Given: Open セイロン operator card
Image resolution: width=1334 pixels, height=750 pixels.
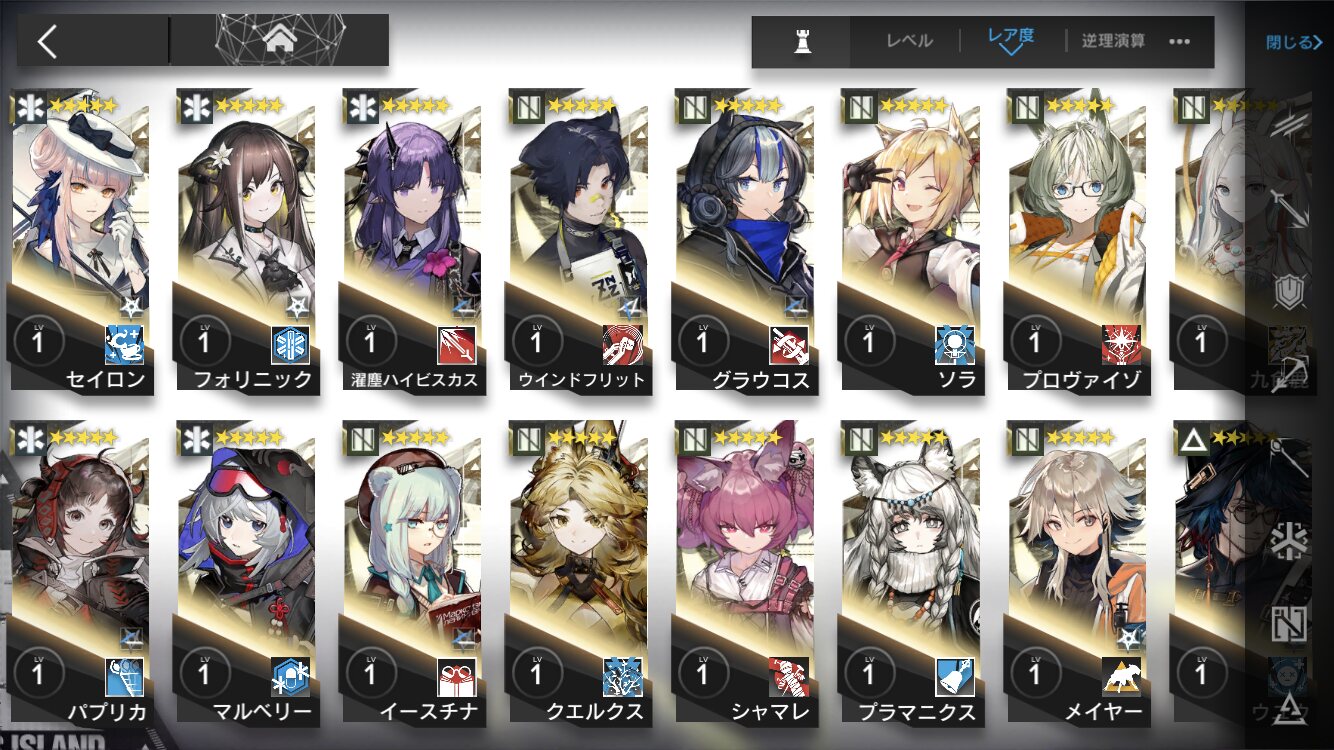Looking at the screenshot, I should pyautogui.click(x=80, y=240).
